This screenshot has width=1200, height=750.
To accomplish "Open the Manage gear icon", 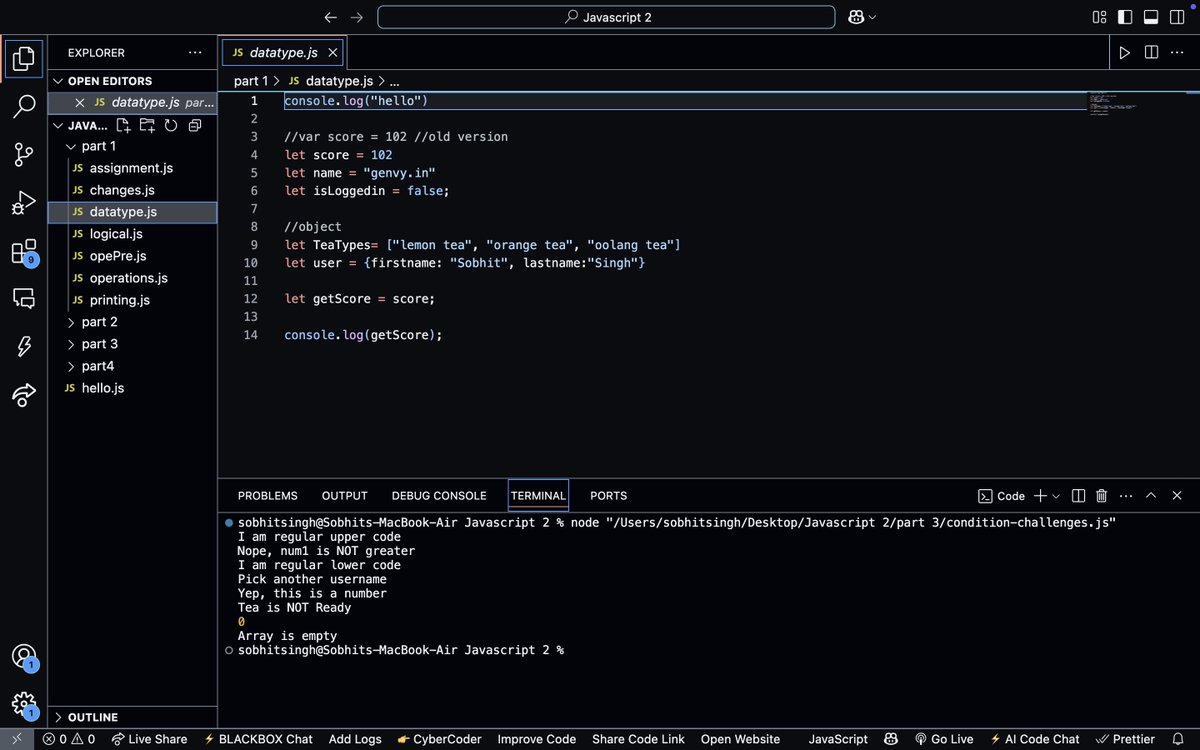I will pyautogui.click(x=24, y=705).
